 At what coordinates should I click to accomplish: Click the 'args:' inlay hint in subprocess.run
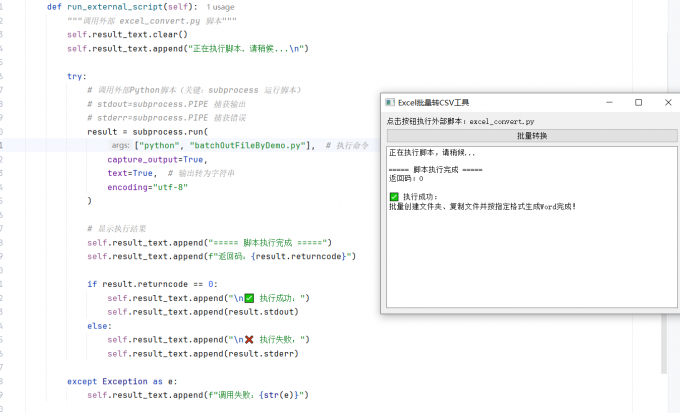pos(120,145)
